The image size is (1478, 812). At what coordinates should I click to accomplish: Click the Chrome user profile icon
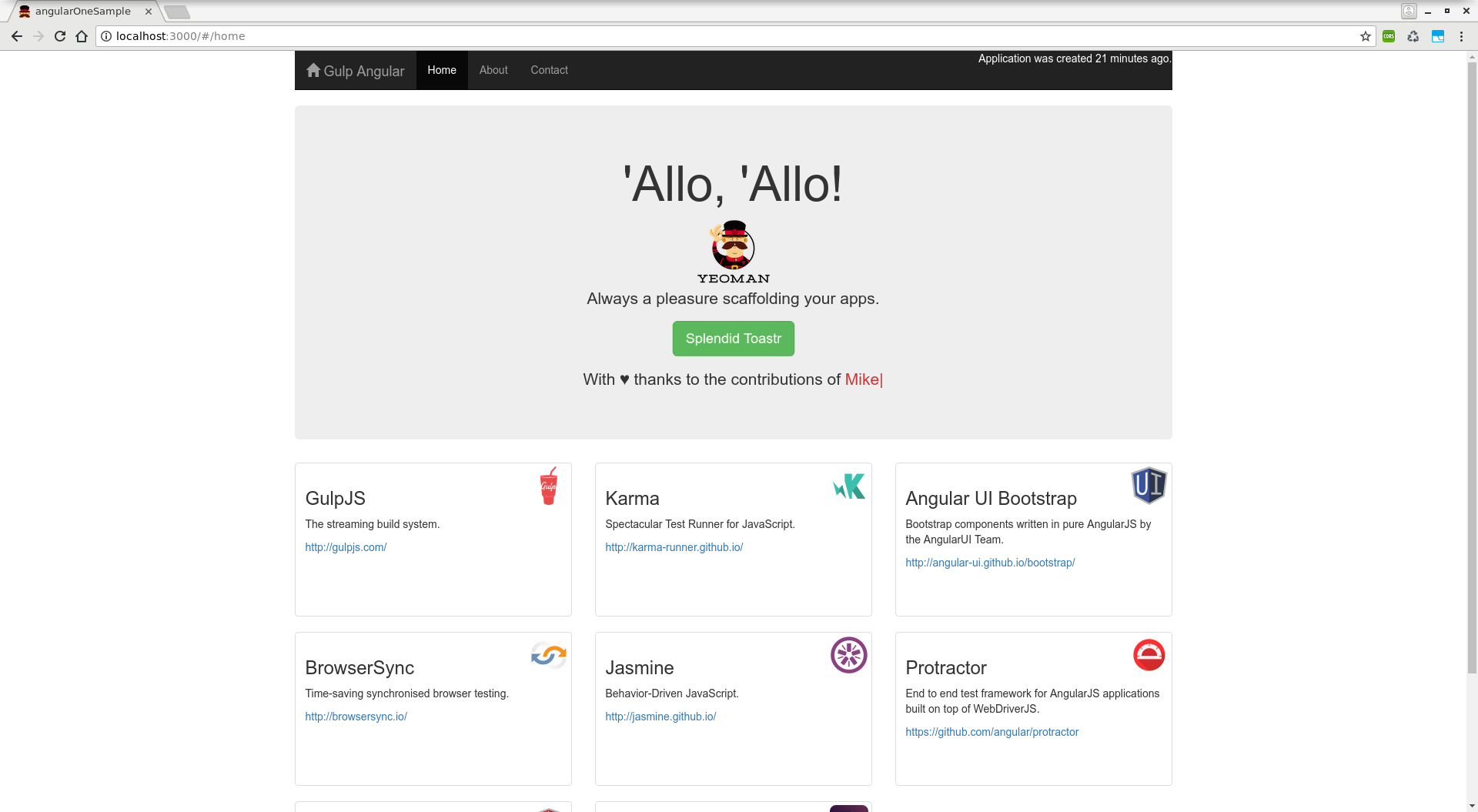click(1409, 11)
